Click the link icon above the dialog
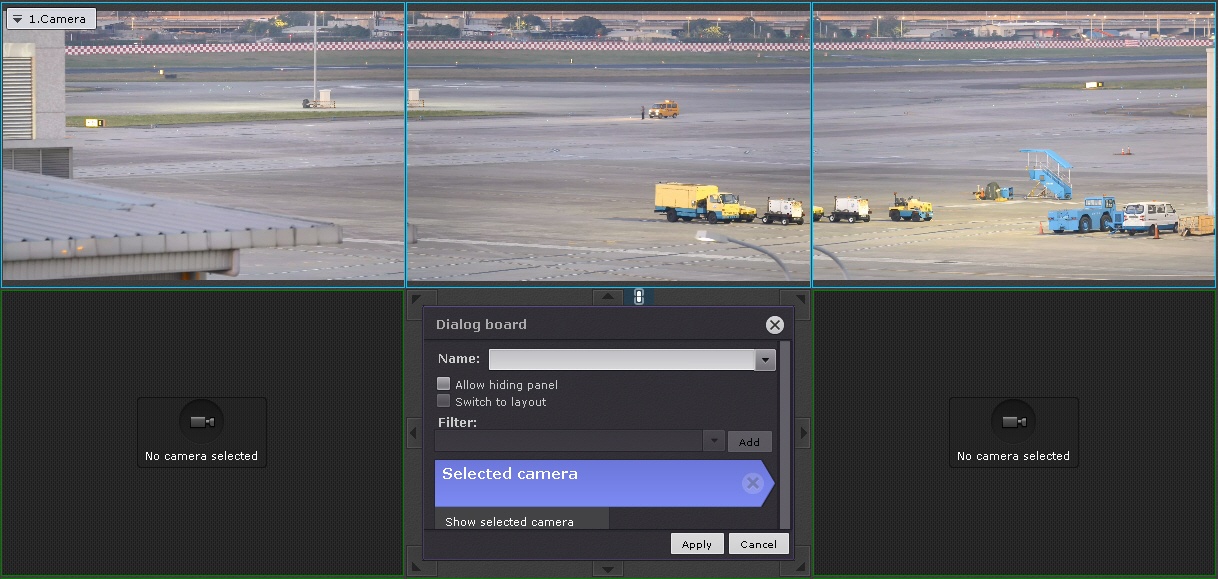The height and width of the screenshot is (579, 1218). coord(639,297)
